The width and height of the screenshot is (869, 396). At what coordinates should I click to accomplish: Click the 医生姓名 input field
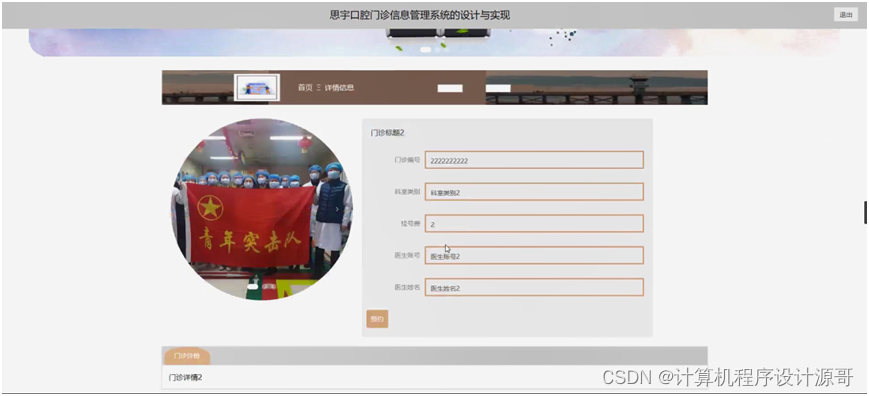[x=534, y=287]
